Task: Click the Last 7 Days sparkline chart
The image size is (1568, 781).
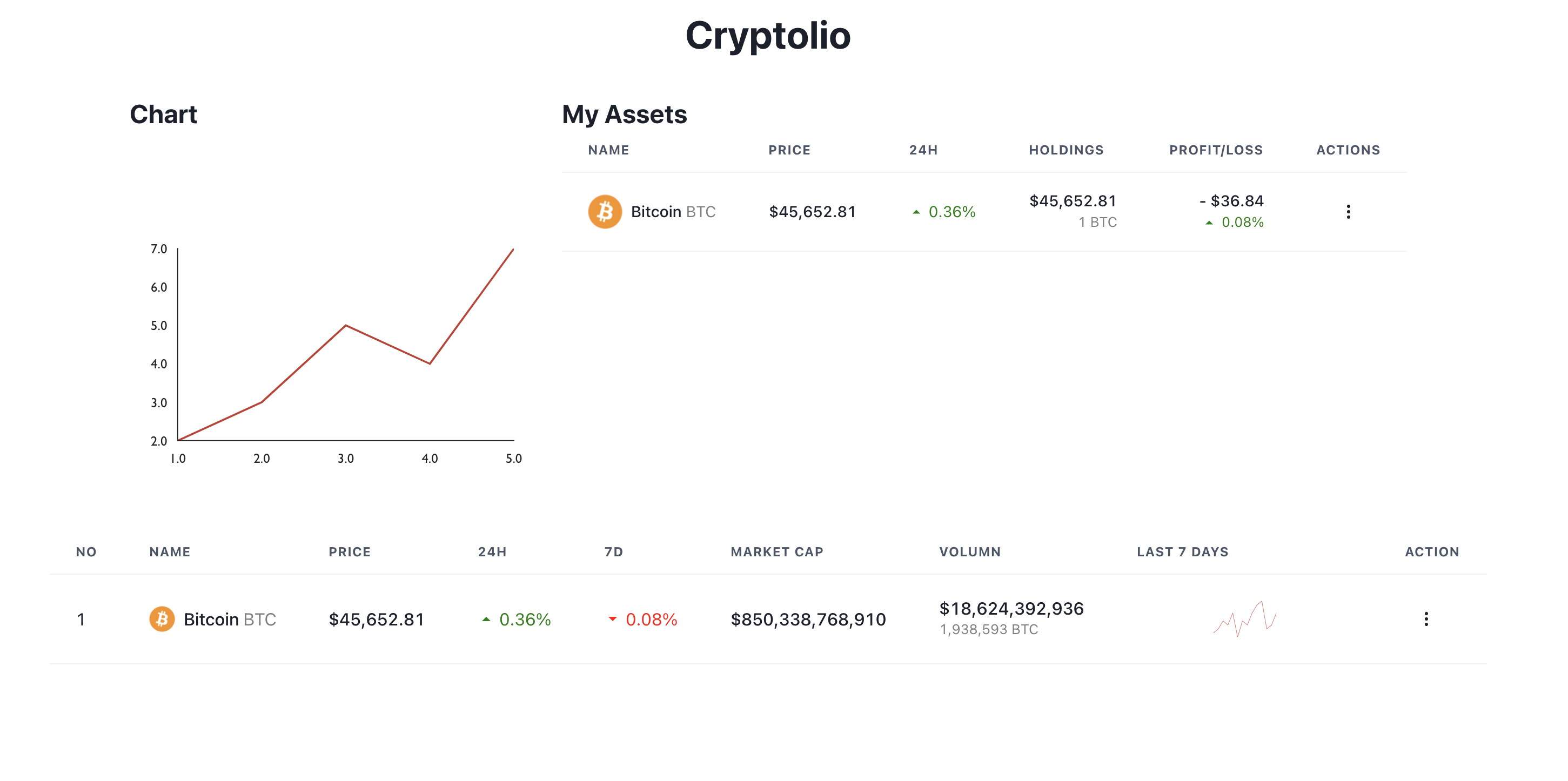Action: click(x=1244, y=618)
